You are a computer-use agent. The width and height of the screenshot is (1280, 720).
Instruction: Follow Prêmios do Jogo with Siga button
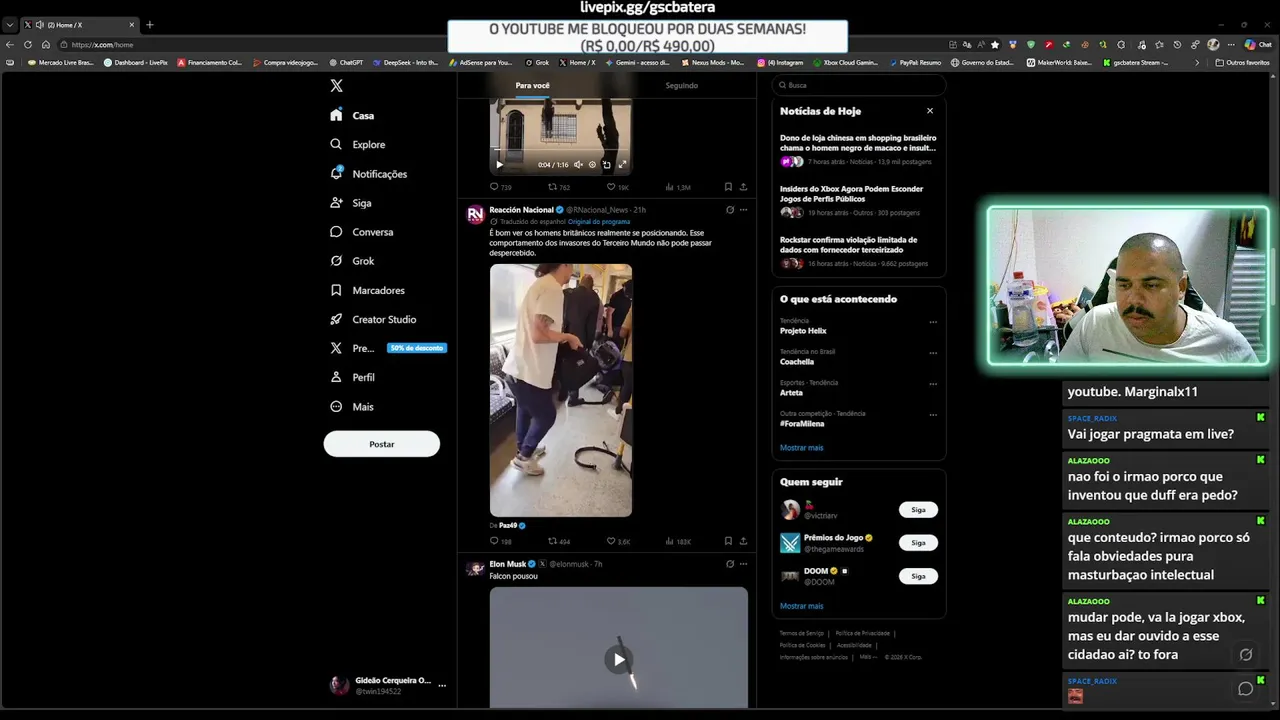click(918, 543)
